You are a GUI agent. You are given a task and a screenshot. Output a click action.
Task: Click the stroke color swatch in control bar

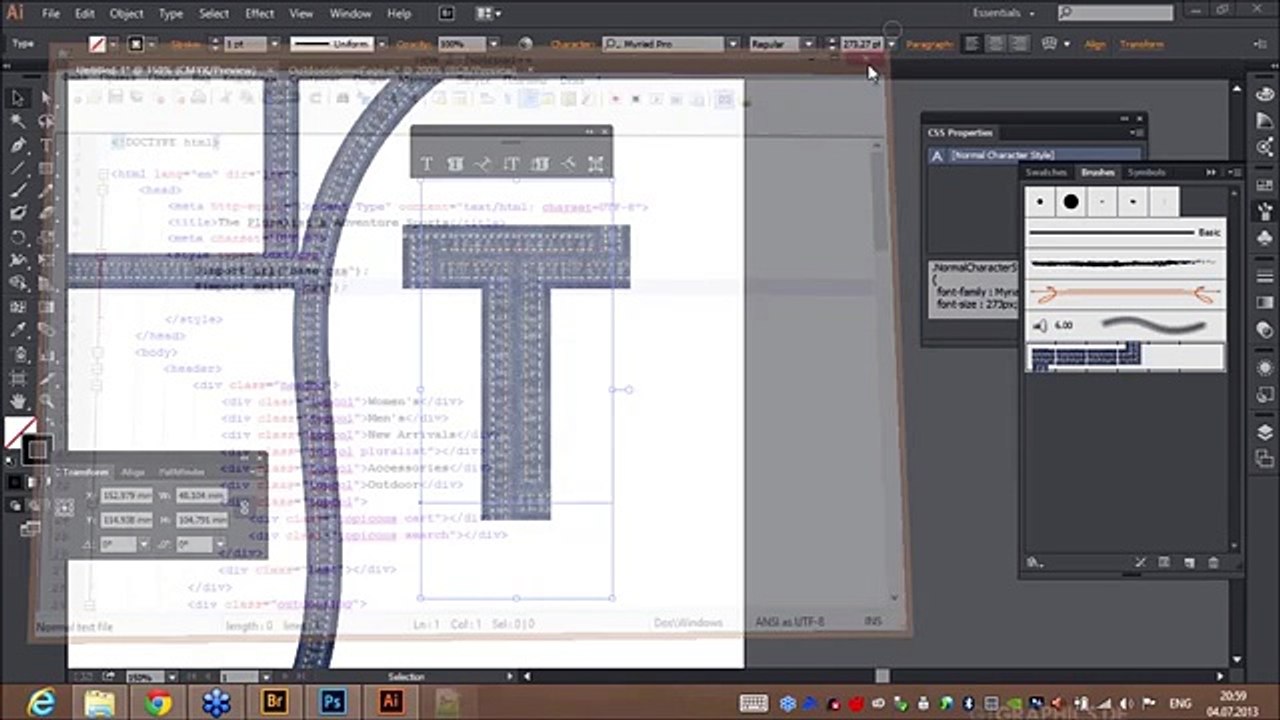(x=136, y=44)
